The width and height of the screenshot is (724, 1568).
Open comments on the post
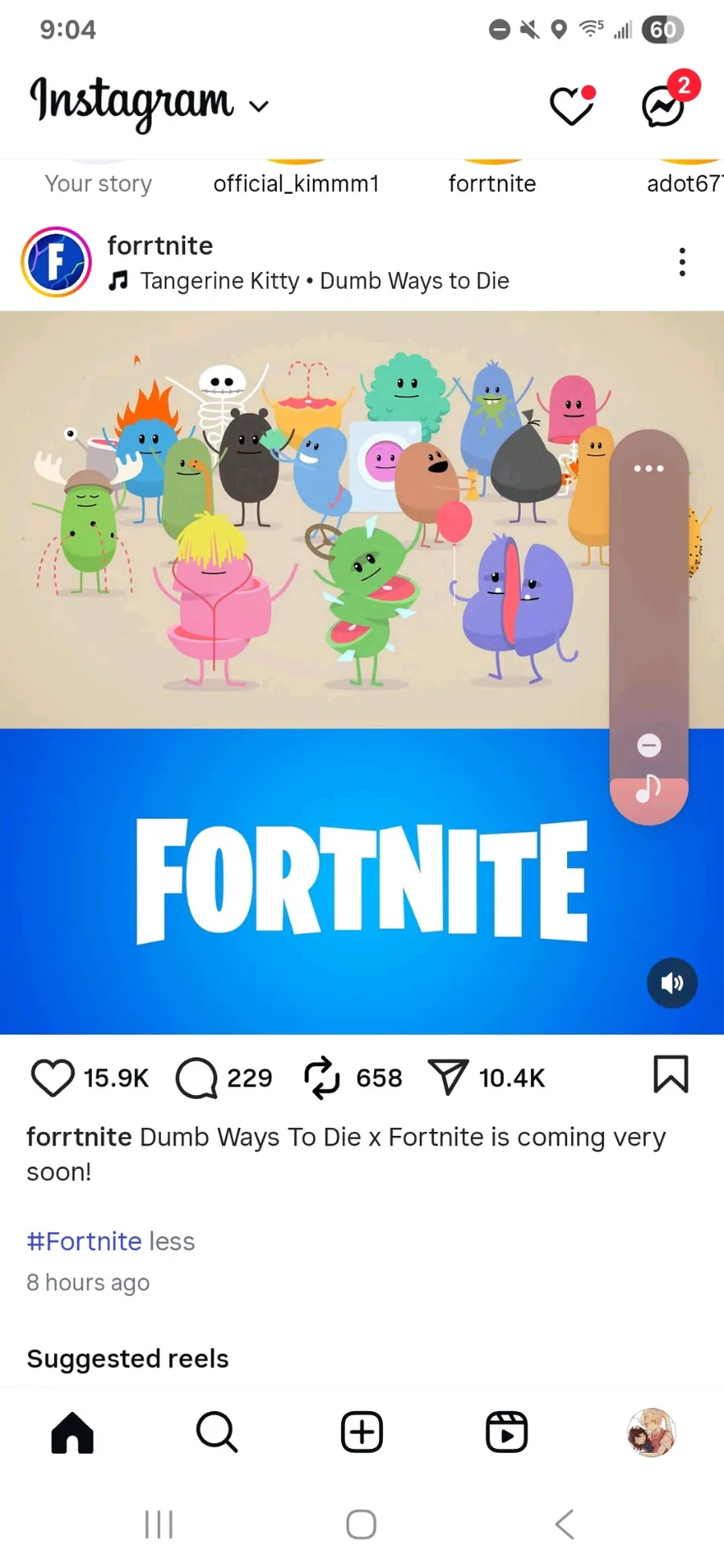(196, 1077)
